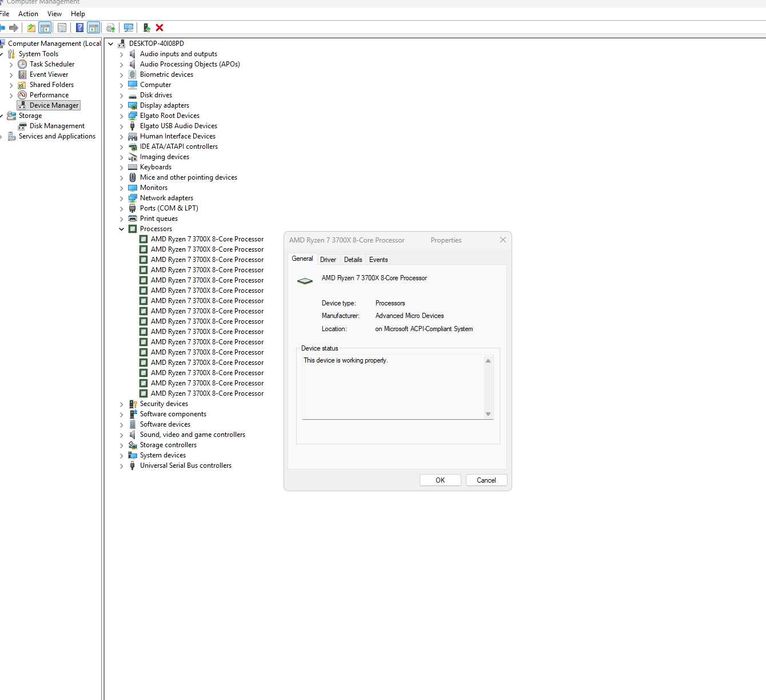Viewport: 766px width, 700px height.
Task: Click the Print queues printer icon
Action: click(x=132, y=218)
